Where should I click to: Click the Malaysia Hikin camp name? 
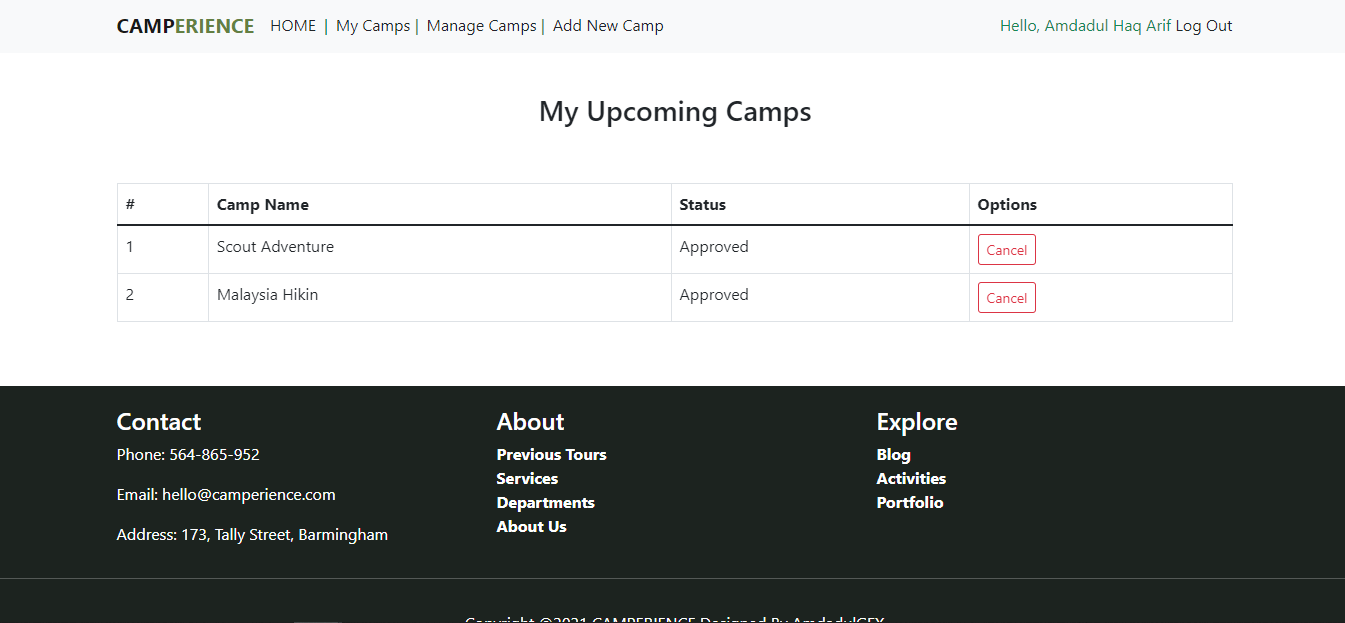[x=267, y=295]
